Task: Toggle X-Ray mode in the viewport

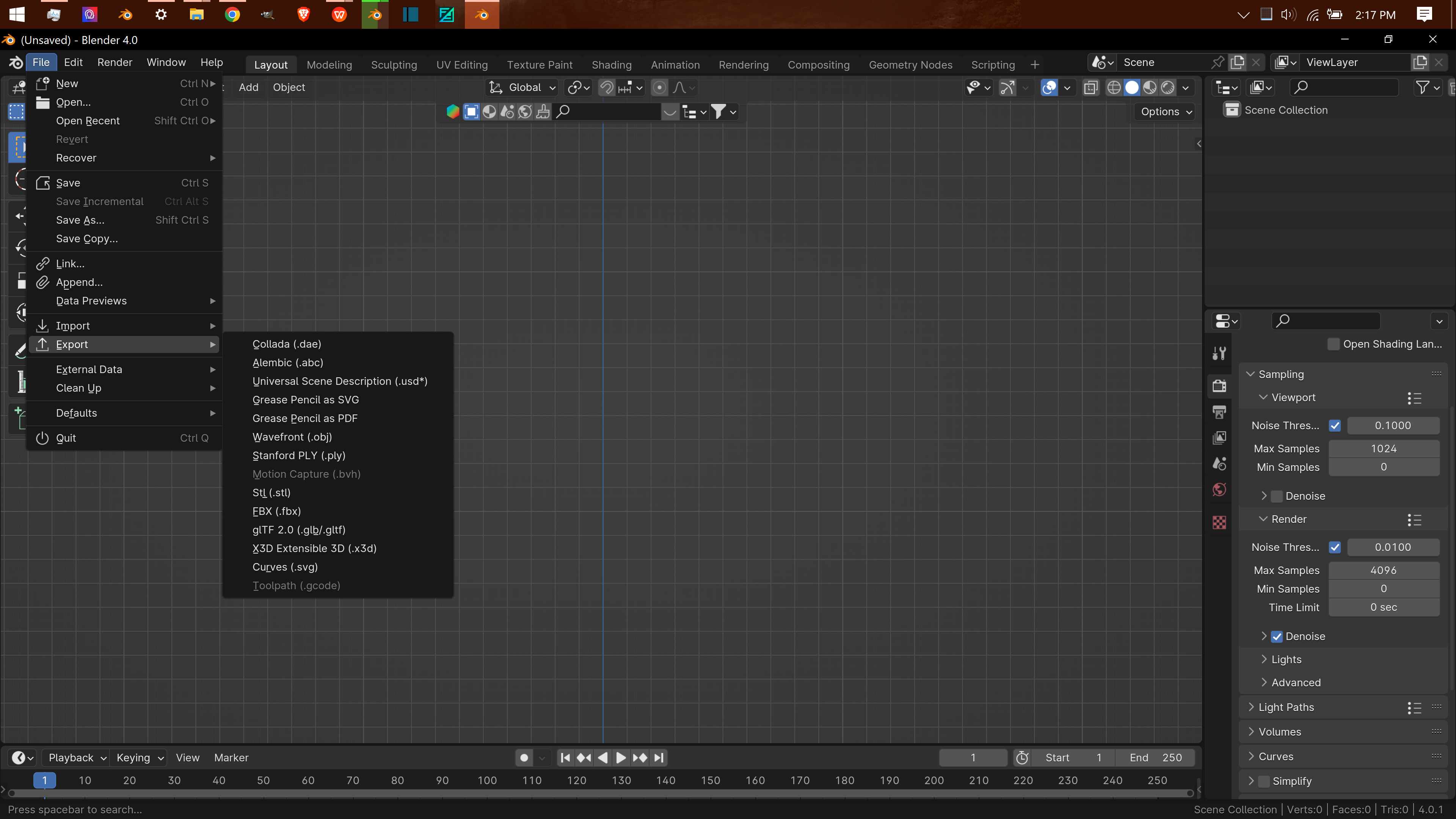Action: (1091, 88)
